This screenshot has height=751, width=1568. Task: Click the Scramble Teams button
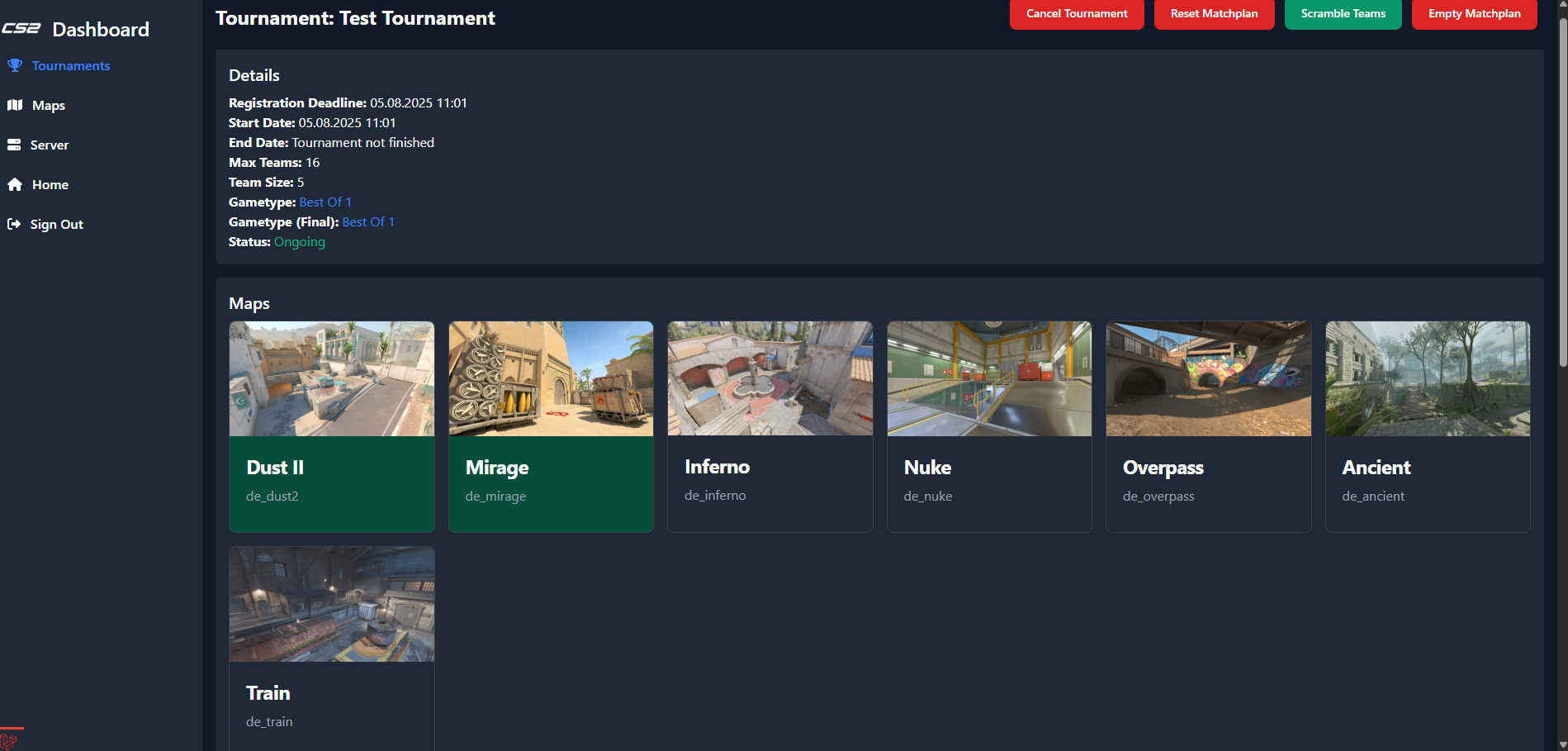[1343, 13]
